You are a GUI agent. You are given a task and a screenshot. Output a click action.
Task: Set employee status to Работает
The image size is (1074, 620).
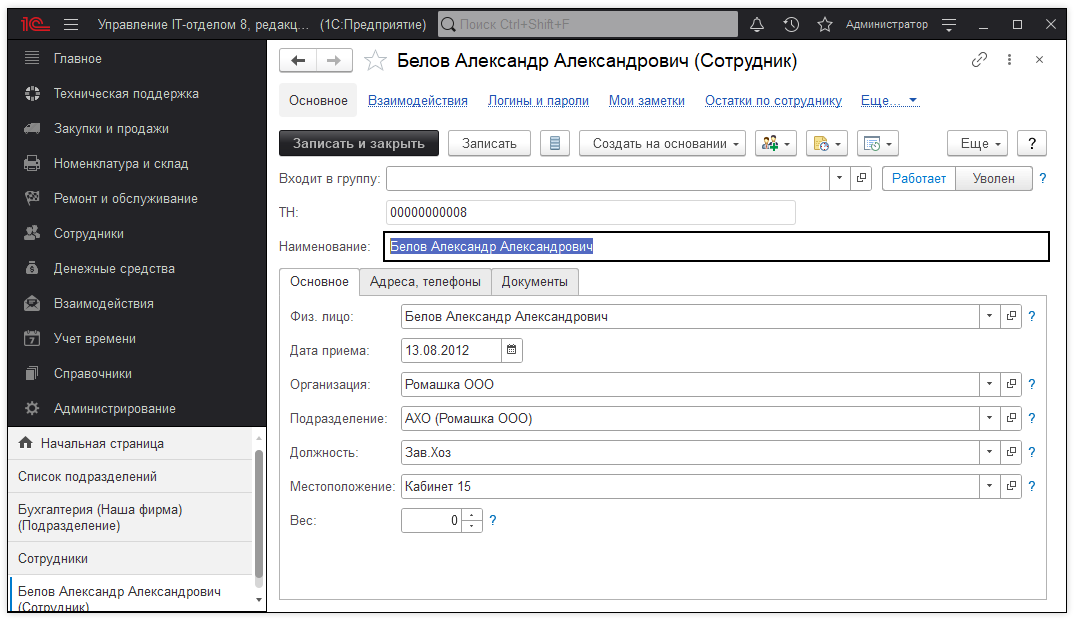point(919,178)
